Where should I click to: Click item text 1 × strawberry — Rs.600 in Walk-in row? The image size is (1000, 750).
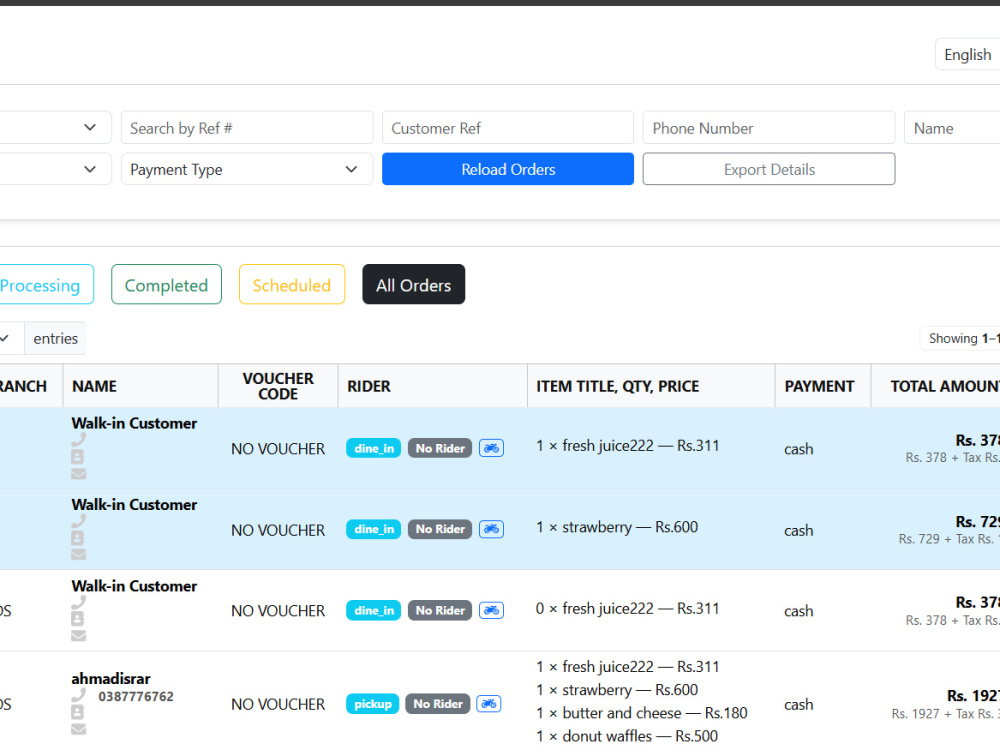click(617, 527)
